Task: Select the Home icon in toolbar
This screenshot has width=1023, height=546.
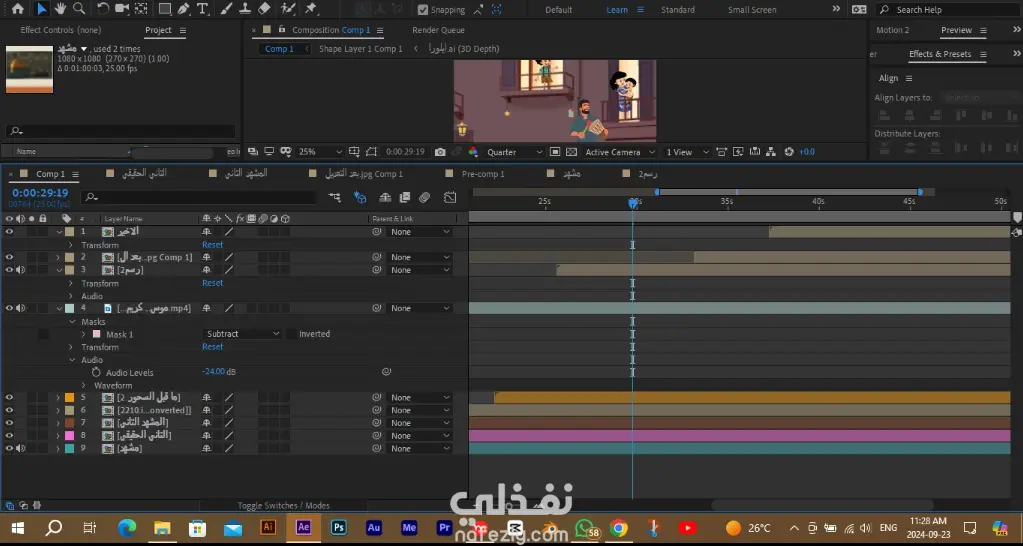Action: pos(18,8)
